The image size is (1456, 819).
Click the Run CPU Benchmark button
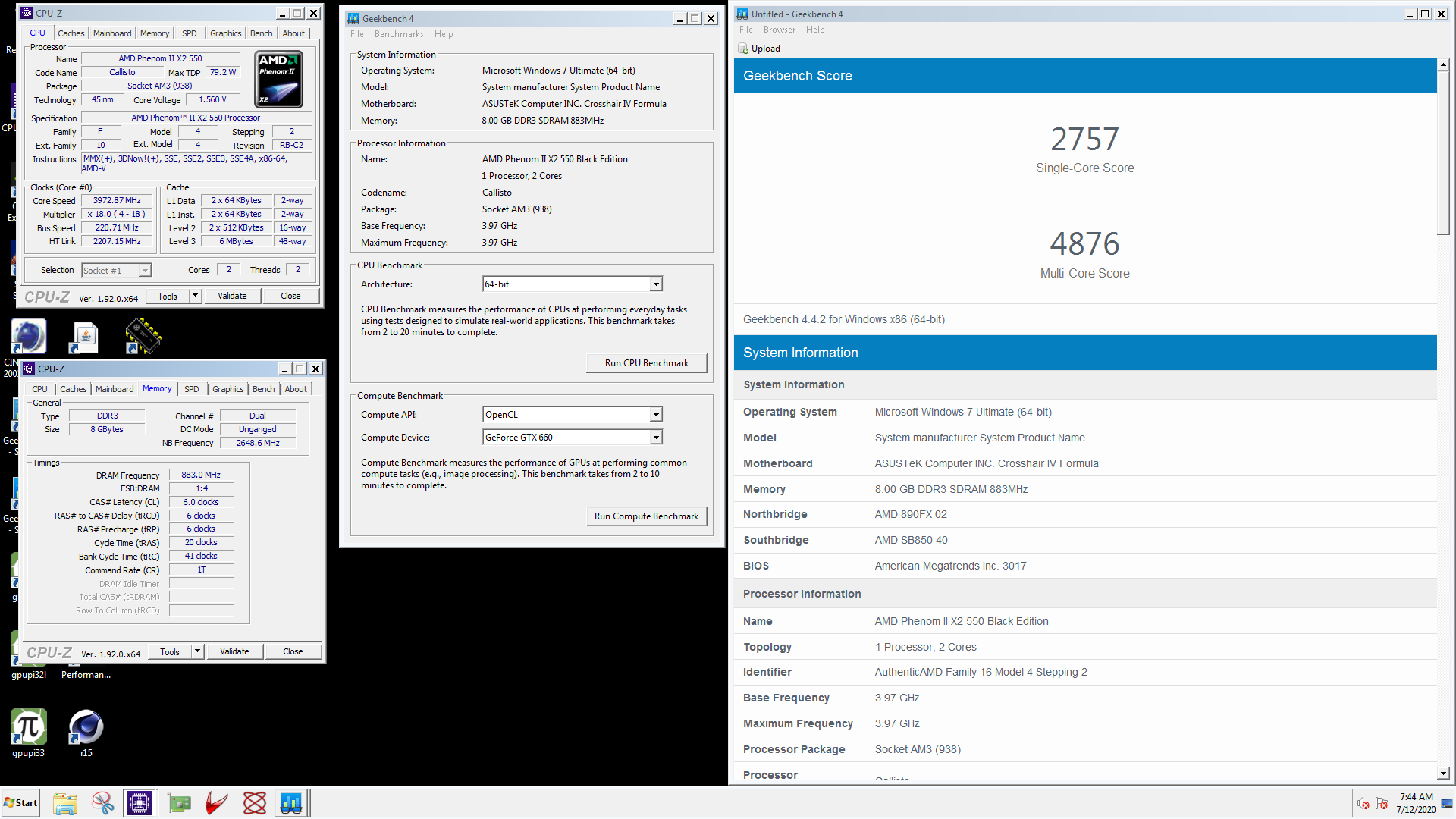click(x=647, y=363)
